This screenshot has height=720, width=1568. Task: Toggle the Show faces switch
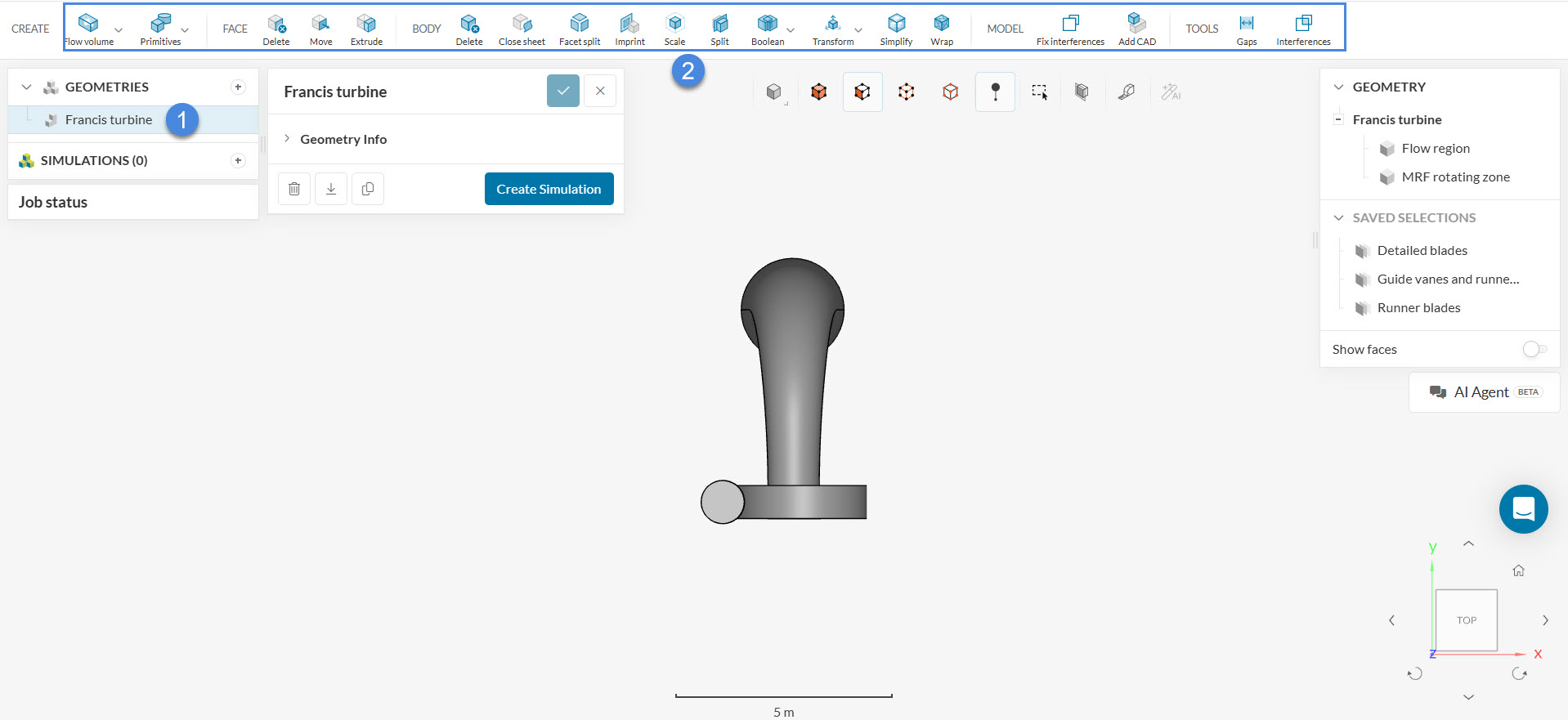[1534, 349]
